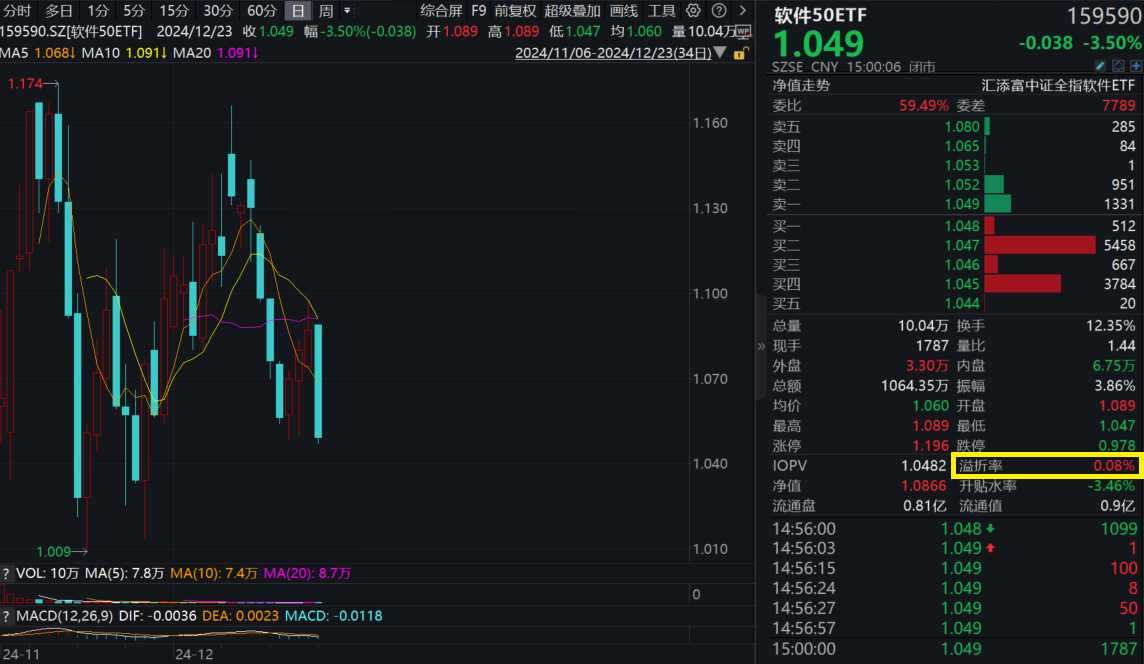This screenshot has height=664, width=1144.
Task: Click 买一 price 1.048
Action: pyautogui.click(x=962, y=226)
